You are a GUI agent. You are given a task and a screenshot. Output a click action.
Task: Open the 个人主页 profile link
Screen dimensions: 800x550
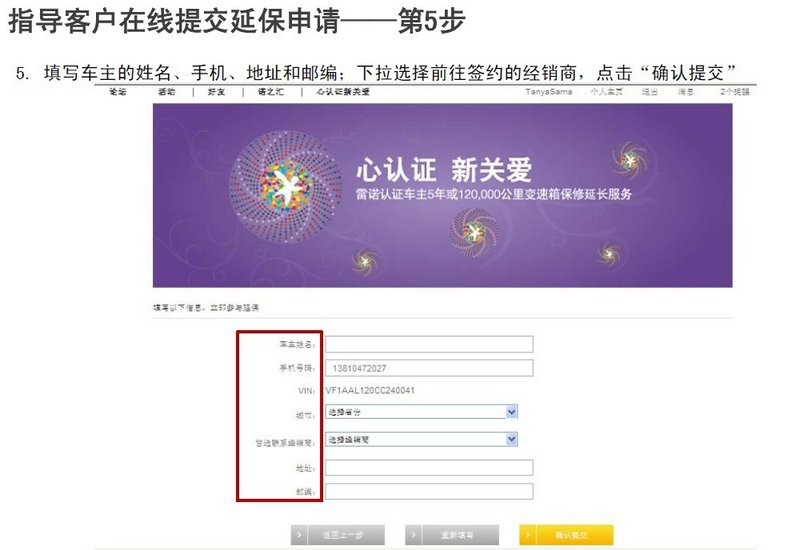point(607,92)
